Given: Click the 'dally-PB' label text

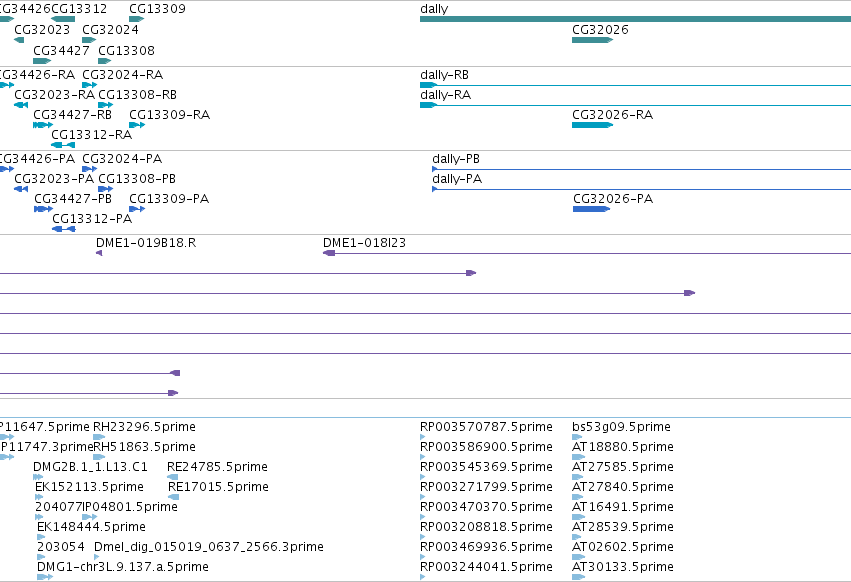Looking at the screenshot, I should coord(456,159).
